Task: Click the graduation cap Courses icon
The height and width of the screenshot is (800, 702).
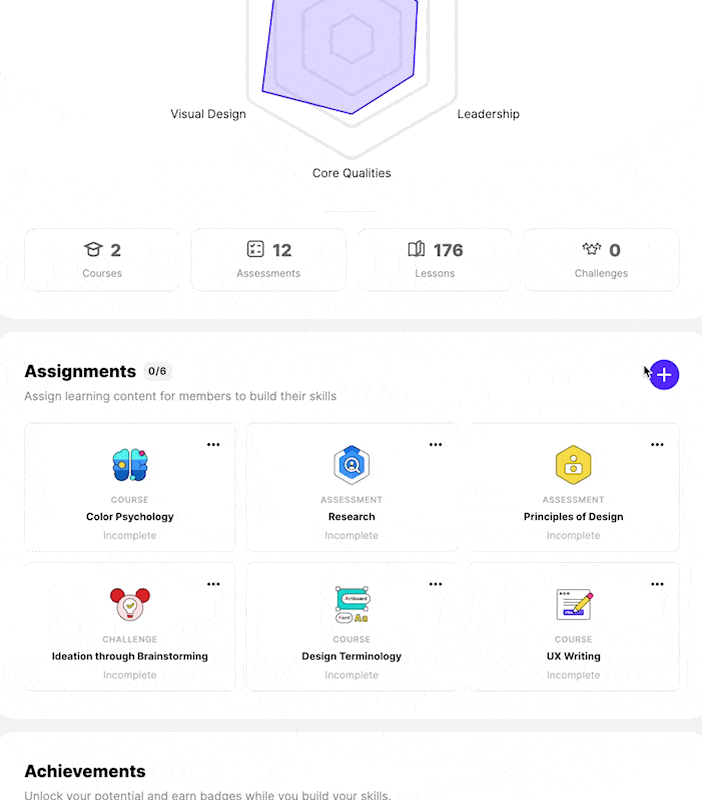Action: coord(93,249)
